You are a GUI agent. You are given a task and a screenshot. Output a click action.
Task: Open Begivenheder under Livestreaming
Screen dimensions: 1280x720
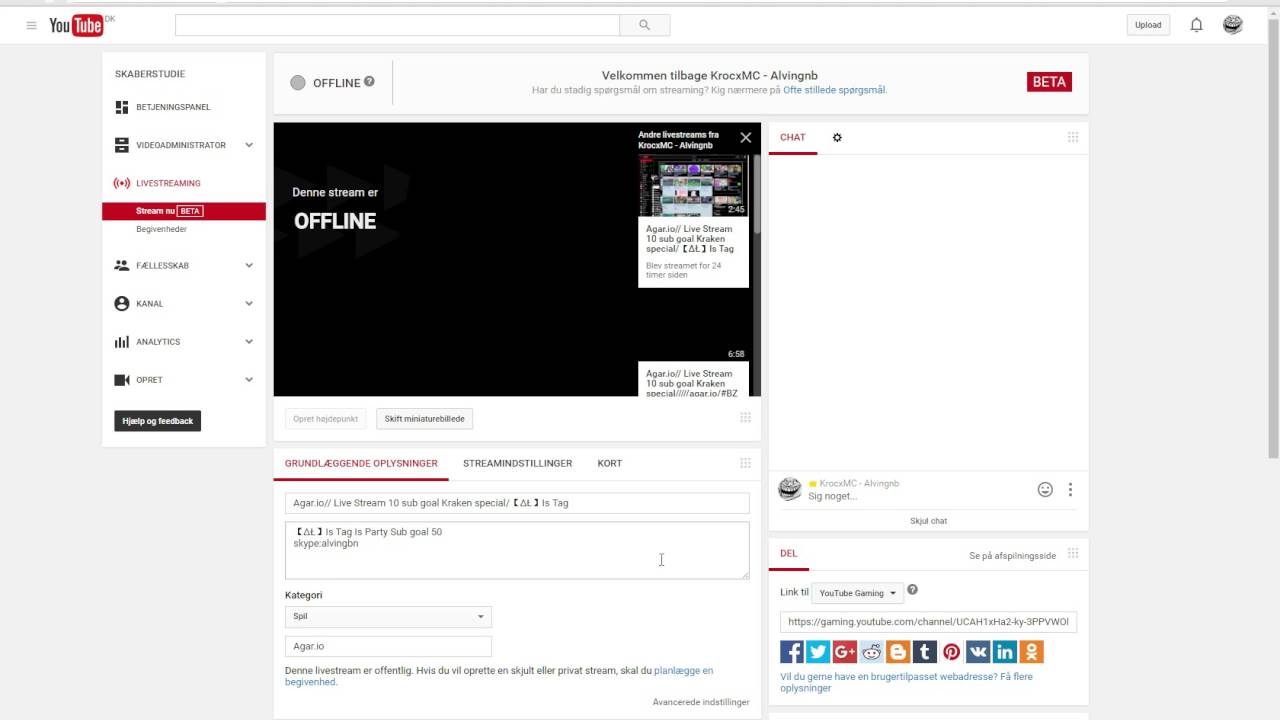pyautogui.click(x=161, y=229)
